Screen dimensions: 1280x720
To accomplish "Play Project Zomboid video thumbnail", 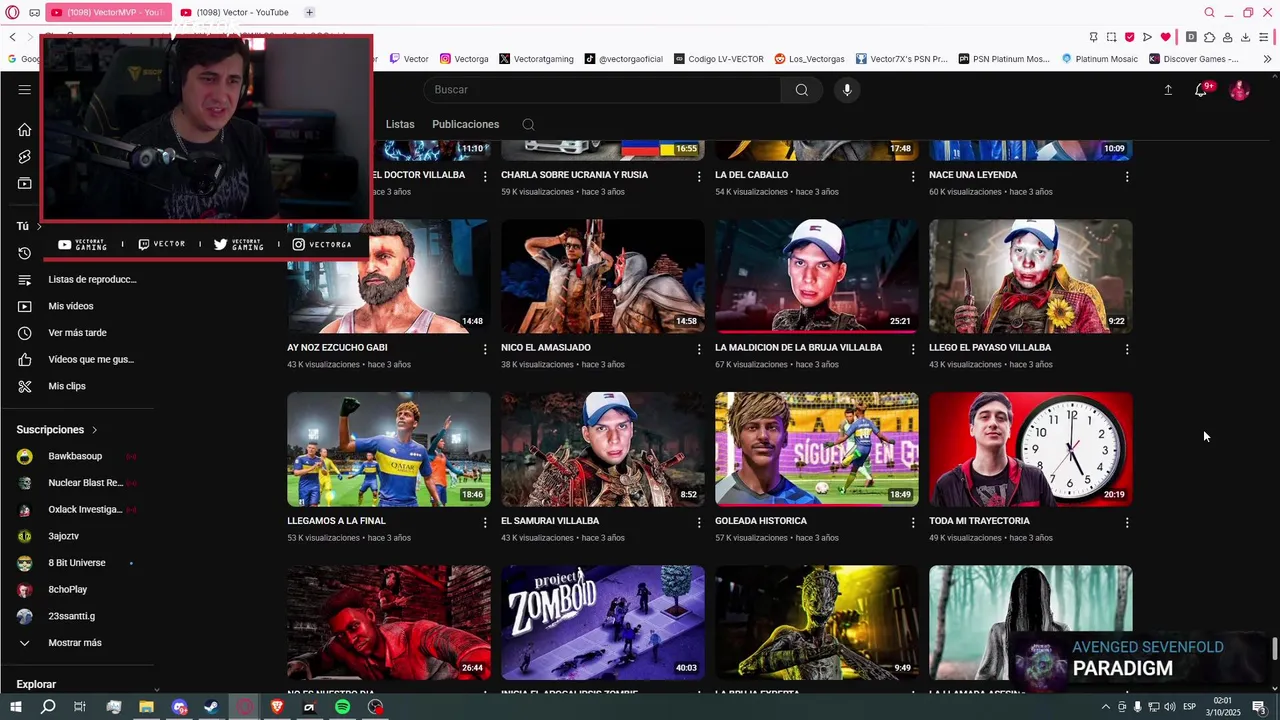I will [x=603, y=622].
